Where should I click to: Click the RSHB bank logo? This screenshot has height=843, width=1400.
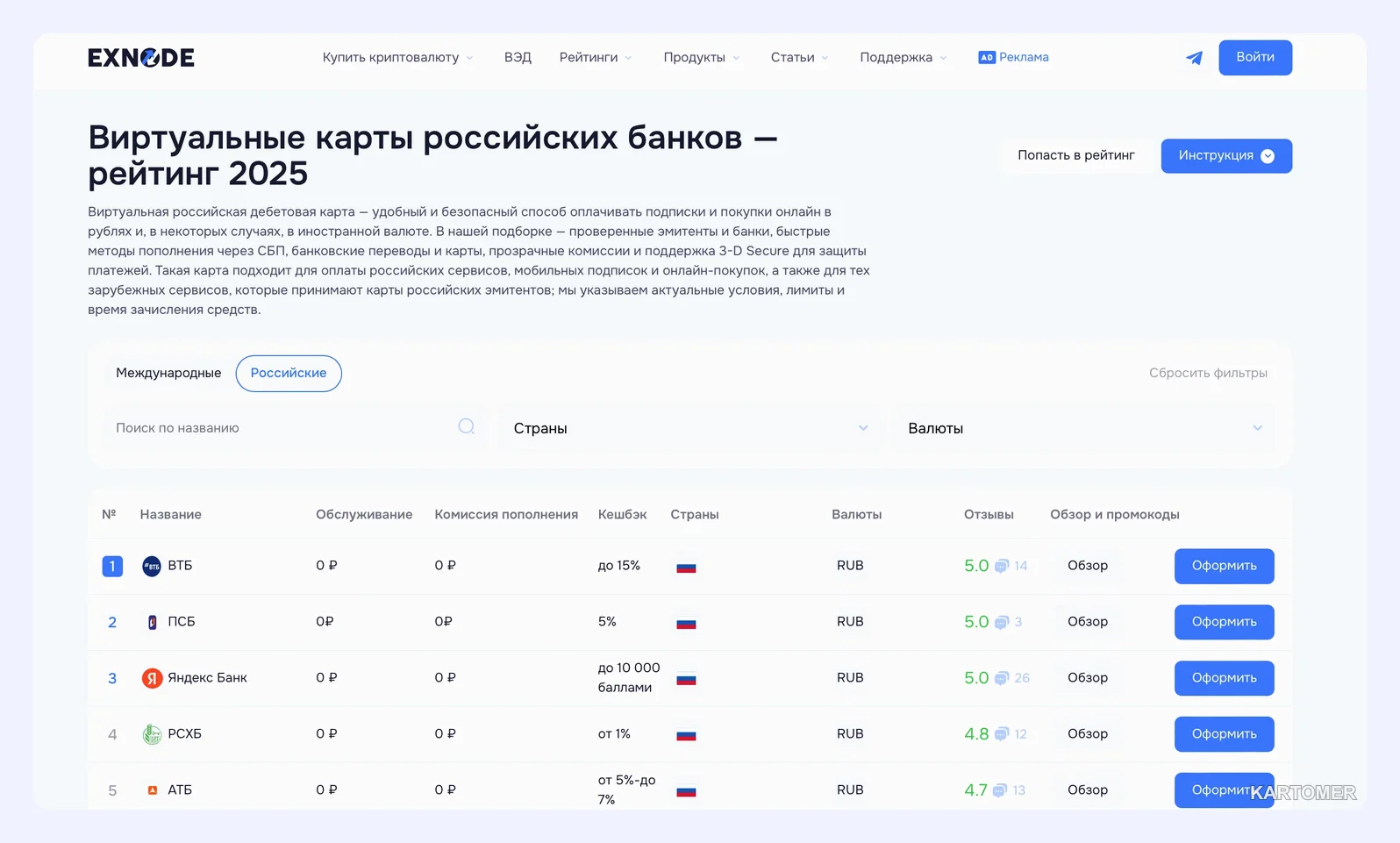click(x=152, y=734)
